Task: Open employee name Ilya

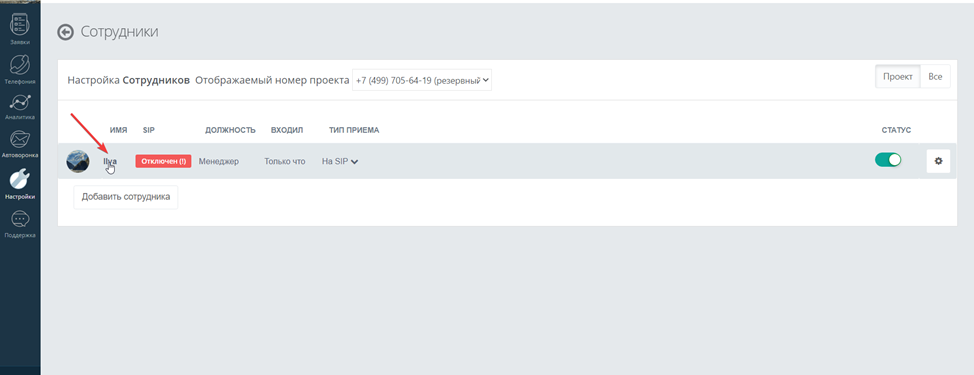Action: coord(110,161)
